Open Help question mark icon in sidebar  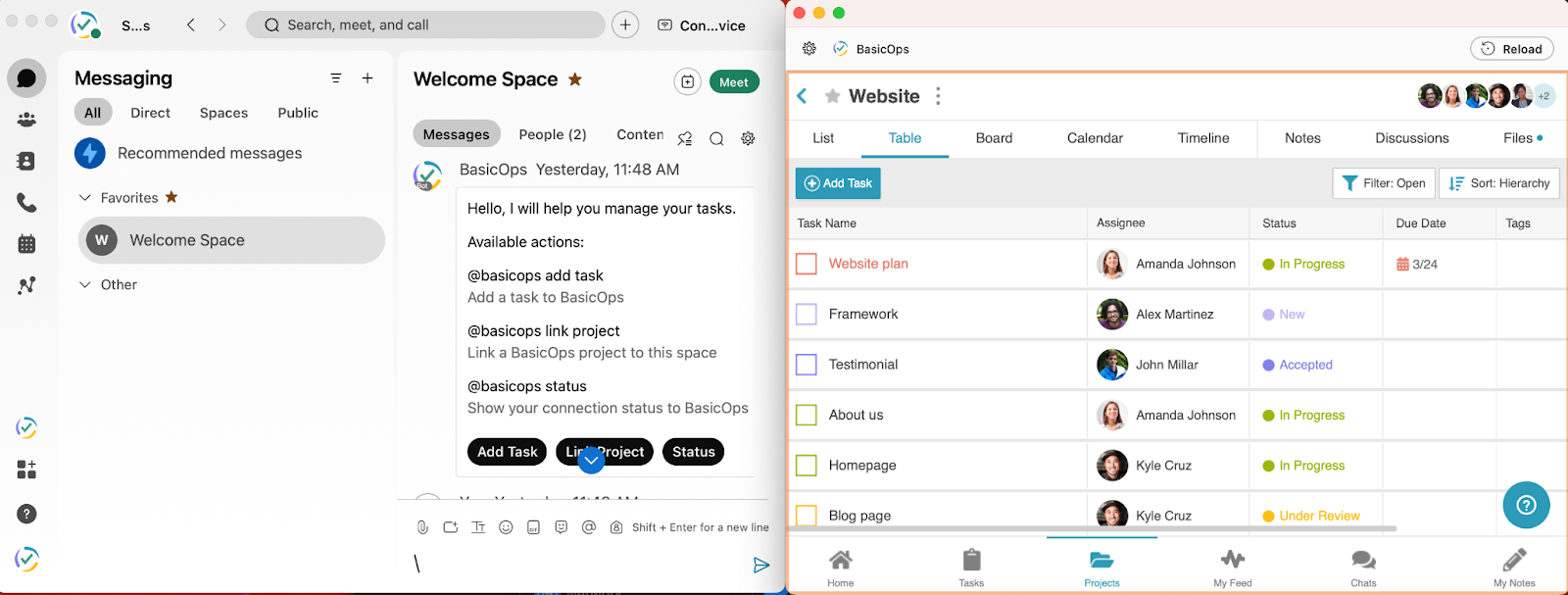(26, 514)
